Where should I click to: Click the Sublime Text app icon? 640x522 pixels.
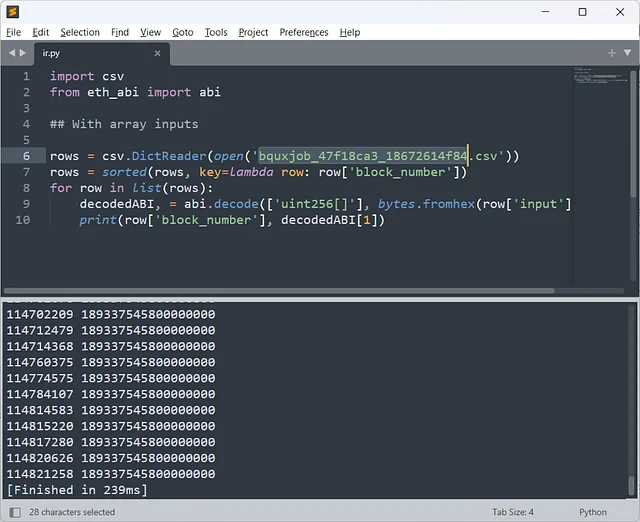point(12,12)
